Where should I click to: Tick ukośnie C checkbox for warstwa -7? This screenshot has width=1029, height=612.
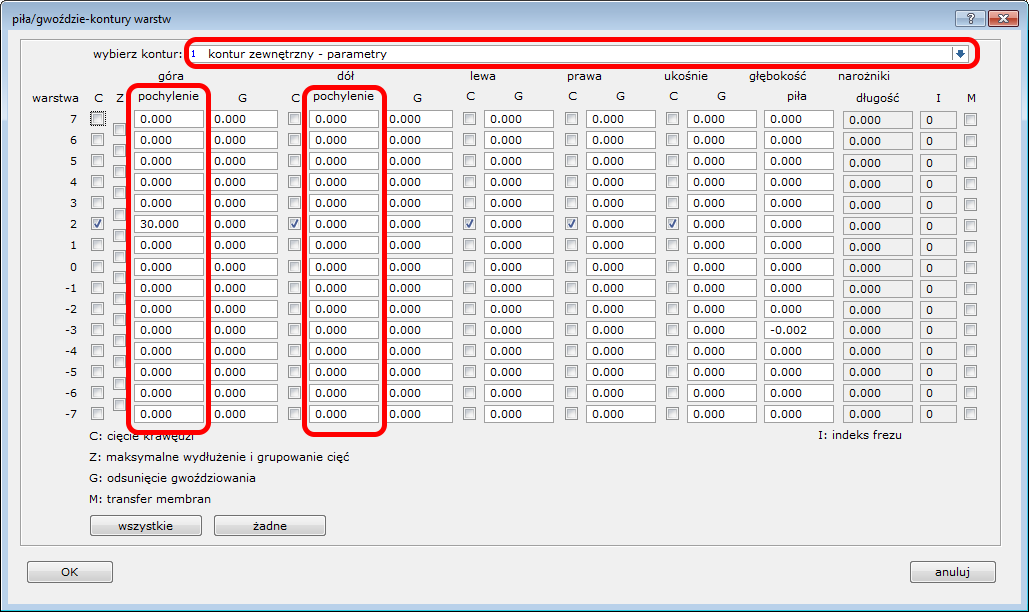tap(673, 413)
